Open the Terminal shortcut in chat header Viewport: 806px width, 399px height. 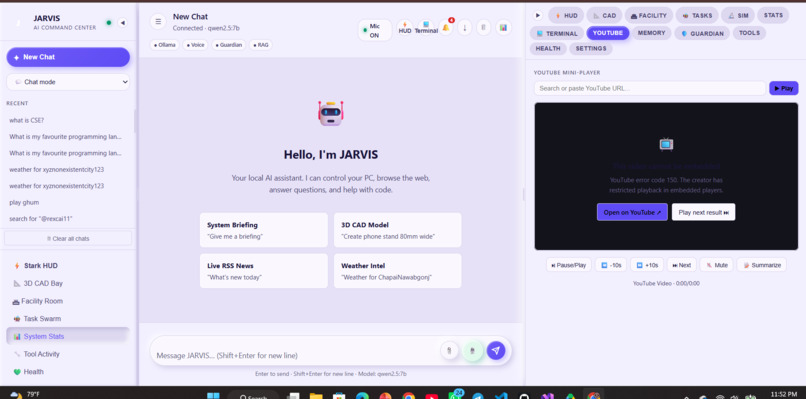click(x=426, y=27)
